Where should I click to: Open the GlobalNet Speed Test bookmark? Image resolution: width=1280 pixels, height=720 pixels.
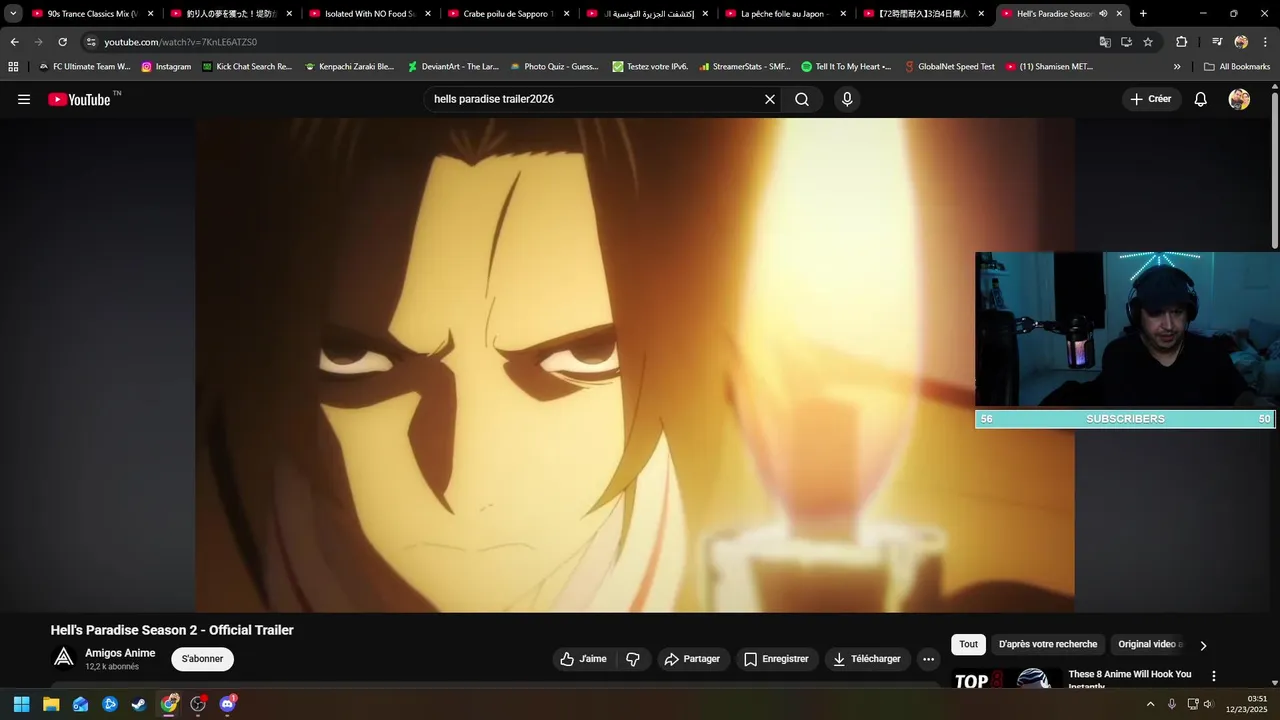coord(949,67)
